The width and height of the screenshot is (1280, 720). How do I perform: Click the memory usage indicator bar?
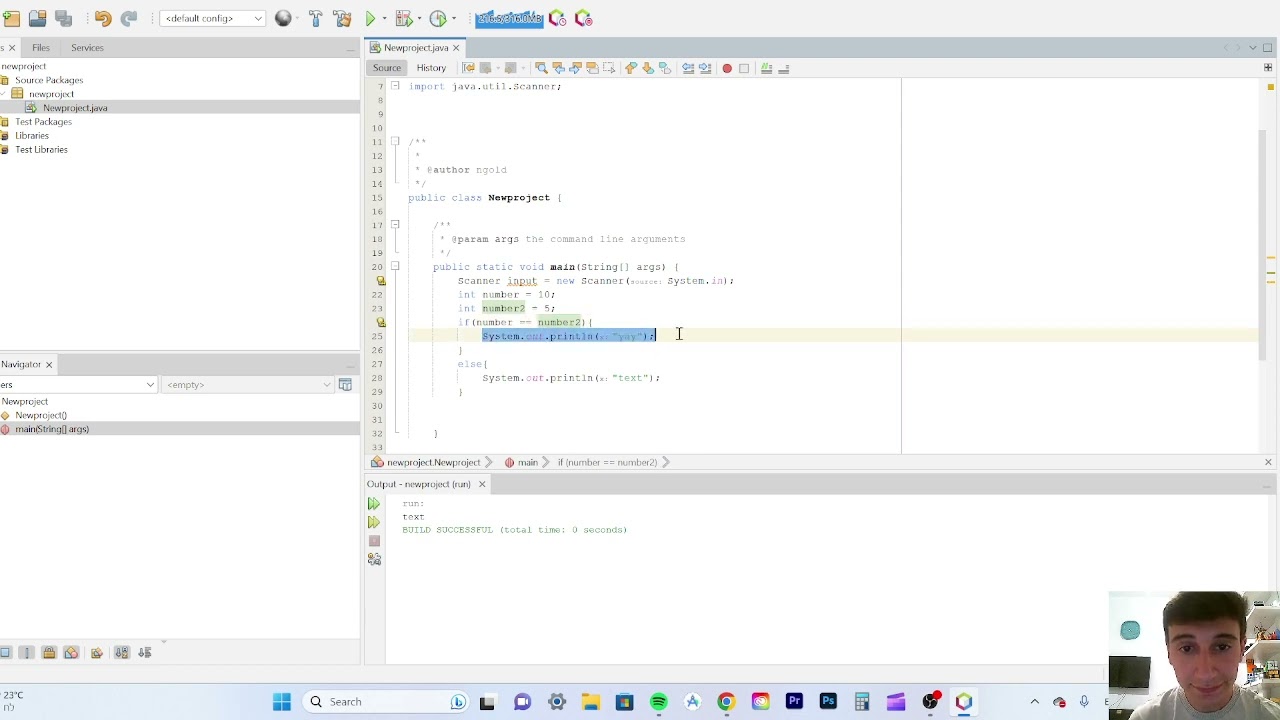click(509, 18)
